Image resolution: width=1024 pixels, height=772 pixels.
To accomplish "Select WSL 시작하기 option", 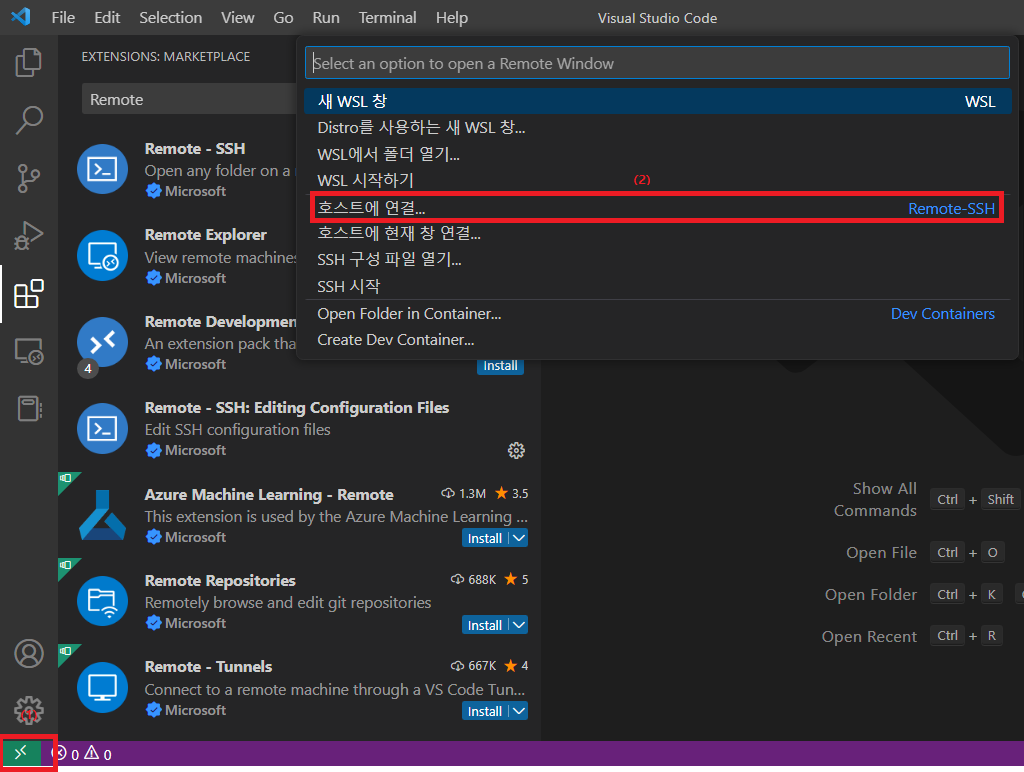I will click(658, 180).
